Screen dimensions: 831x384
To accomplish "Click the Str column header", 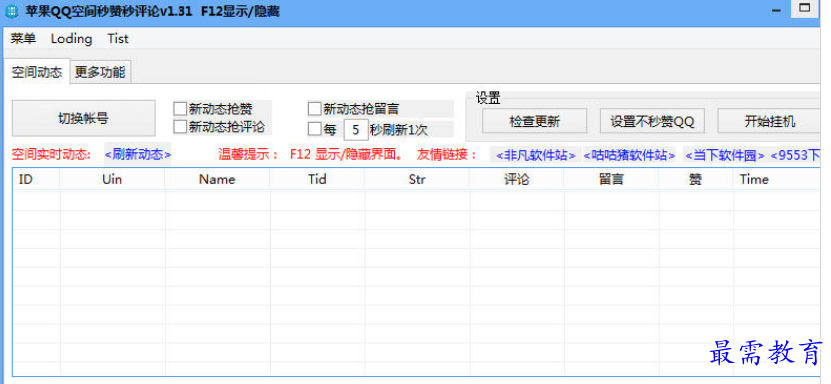I will pos(417,180).
